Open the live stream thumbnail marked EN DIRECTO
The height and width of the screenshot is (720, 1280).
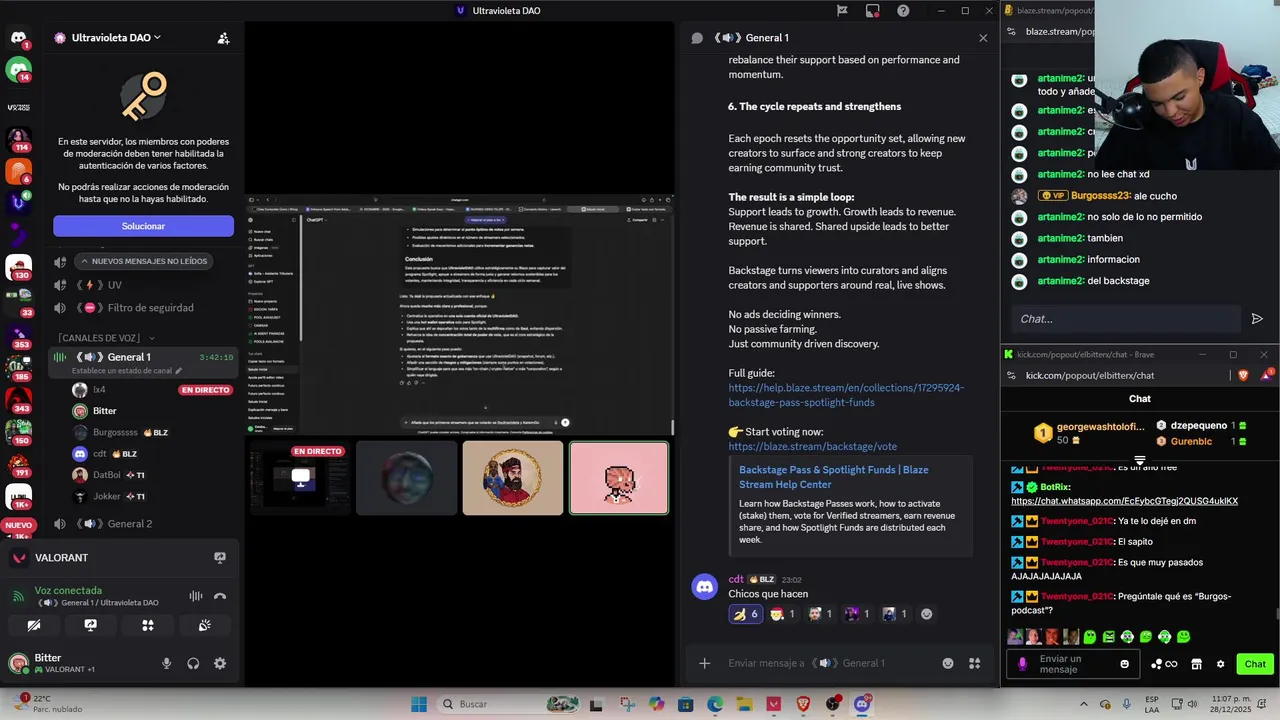click(300, 478)
